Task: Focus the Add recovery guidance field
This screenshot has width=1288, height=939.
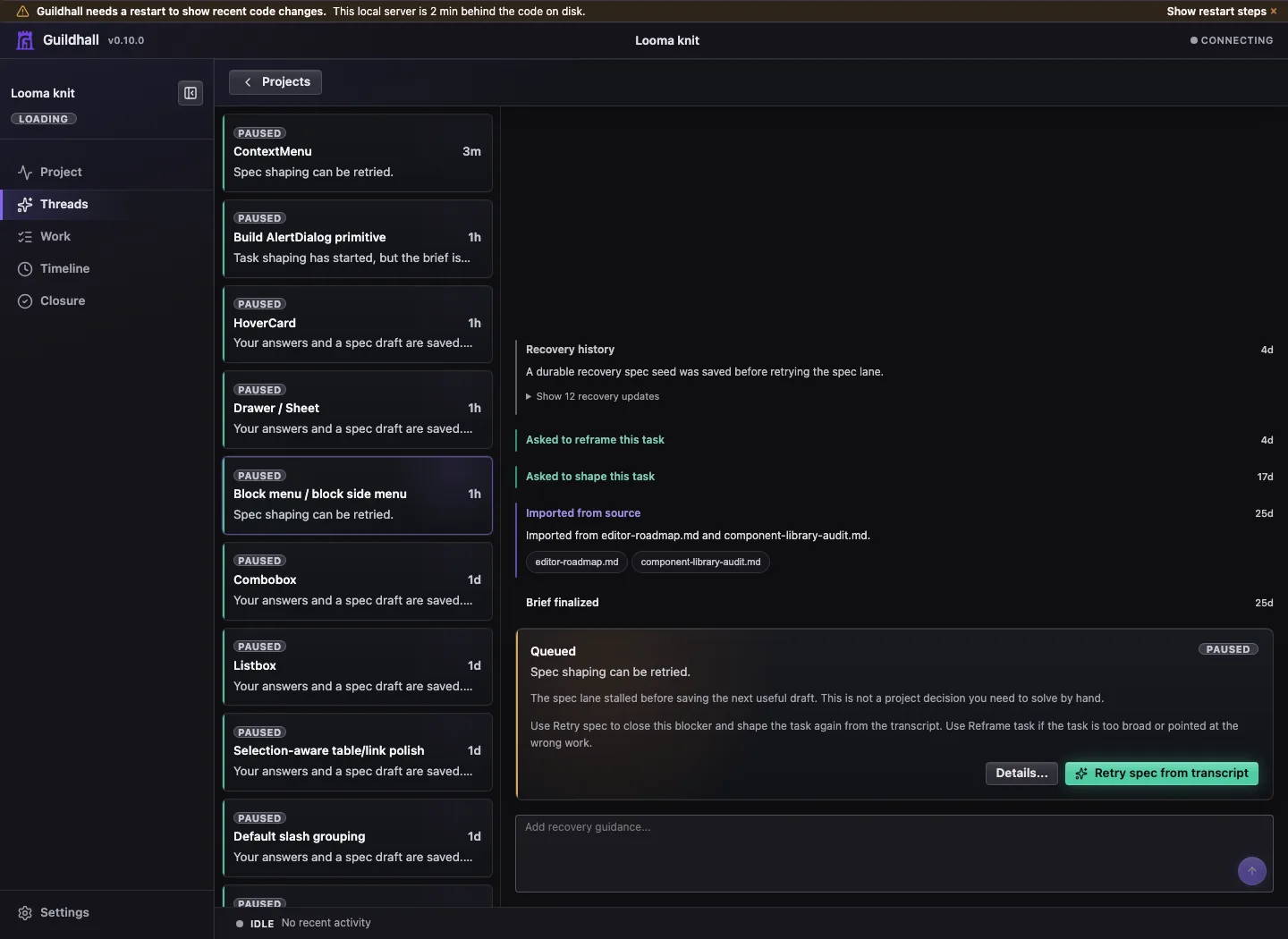Action: 894,853
